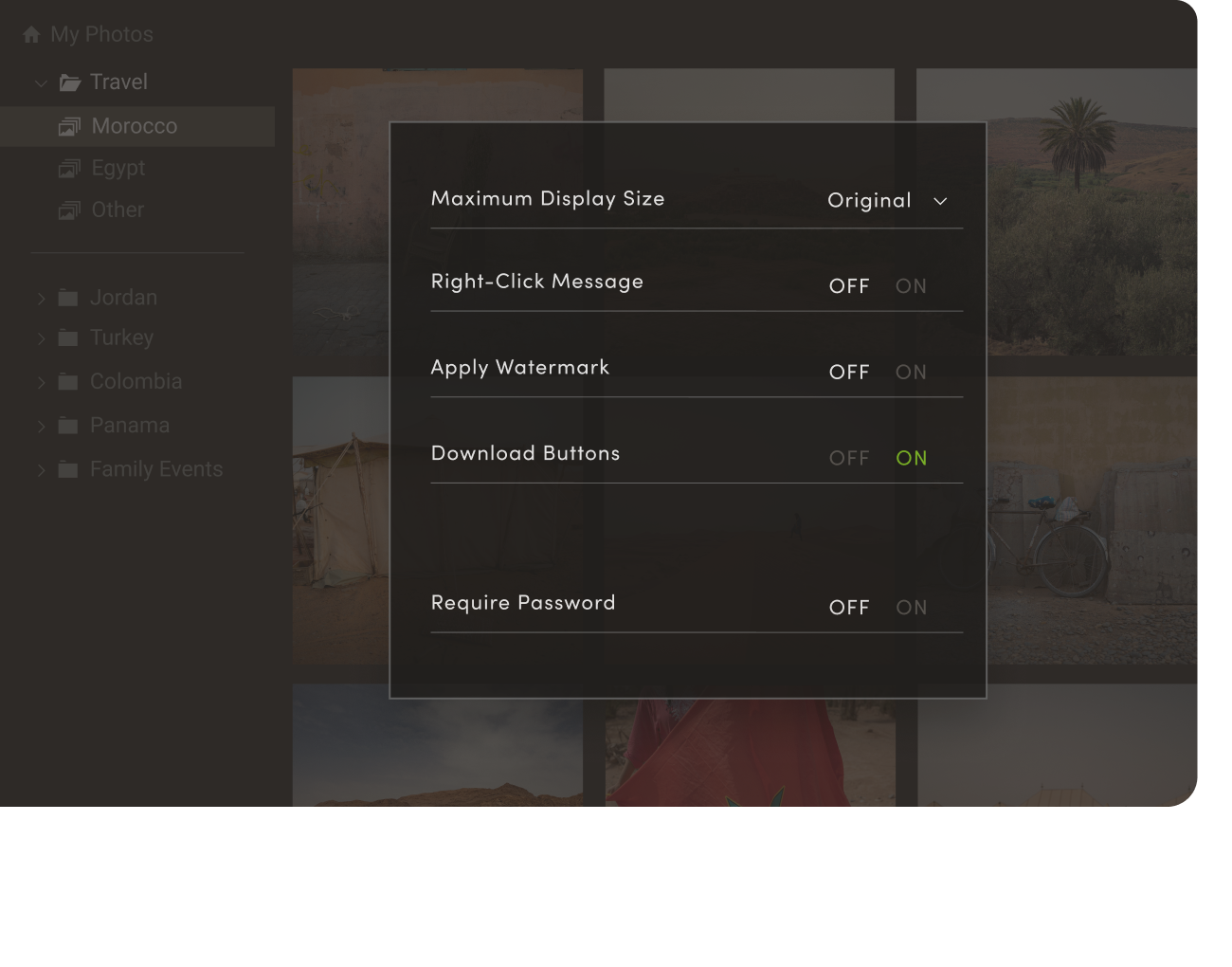This screenshot has width=1232, height=967.
Task: Turn ON the Require Password setting
Action: tap(911, 608)
